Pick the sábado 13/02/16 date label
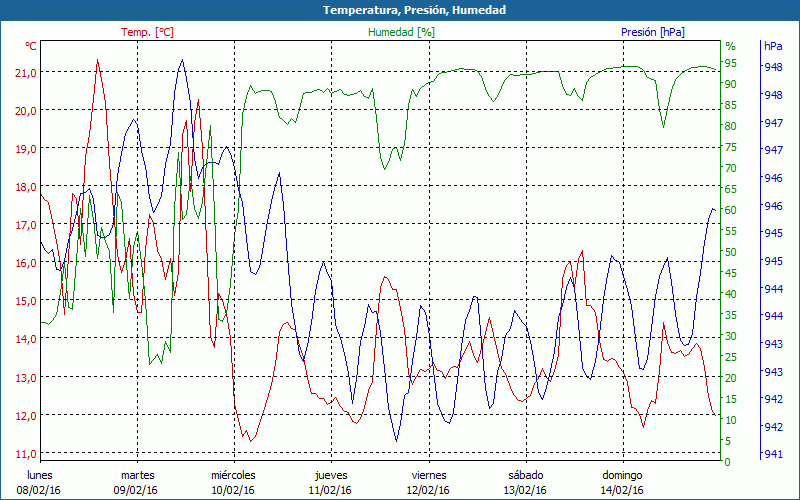 pos(525,483)
